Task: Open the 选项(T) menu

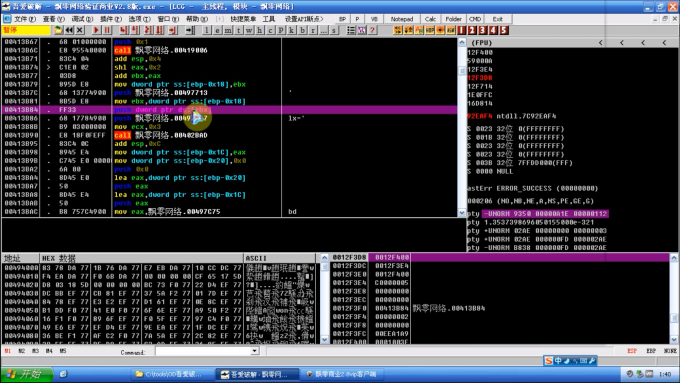Action: point(139,19)
